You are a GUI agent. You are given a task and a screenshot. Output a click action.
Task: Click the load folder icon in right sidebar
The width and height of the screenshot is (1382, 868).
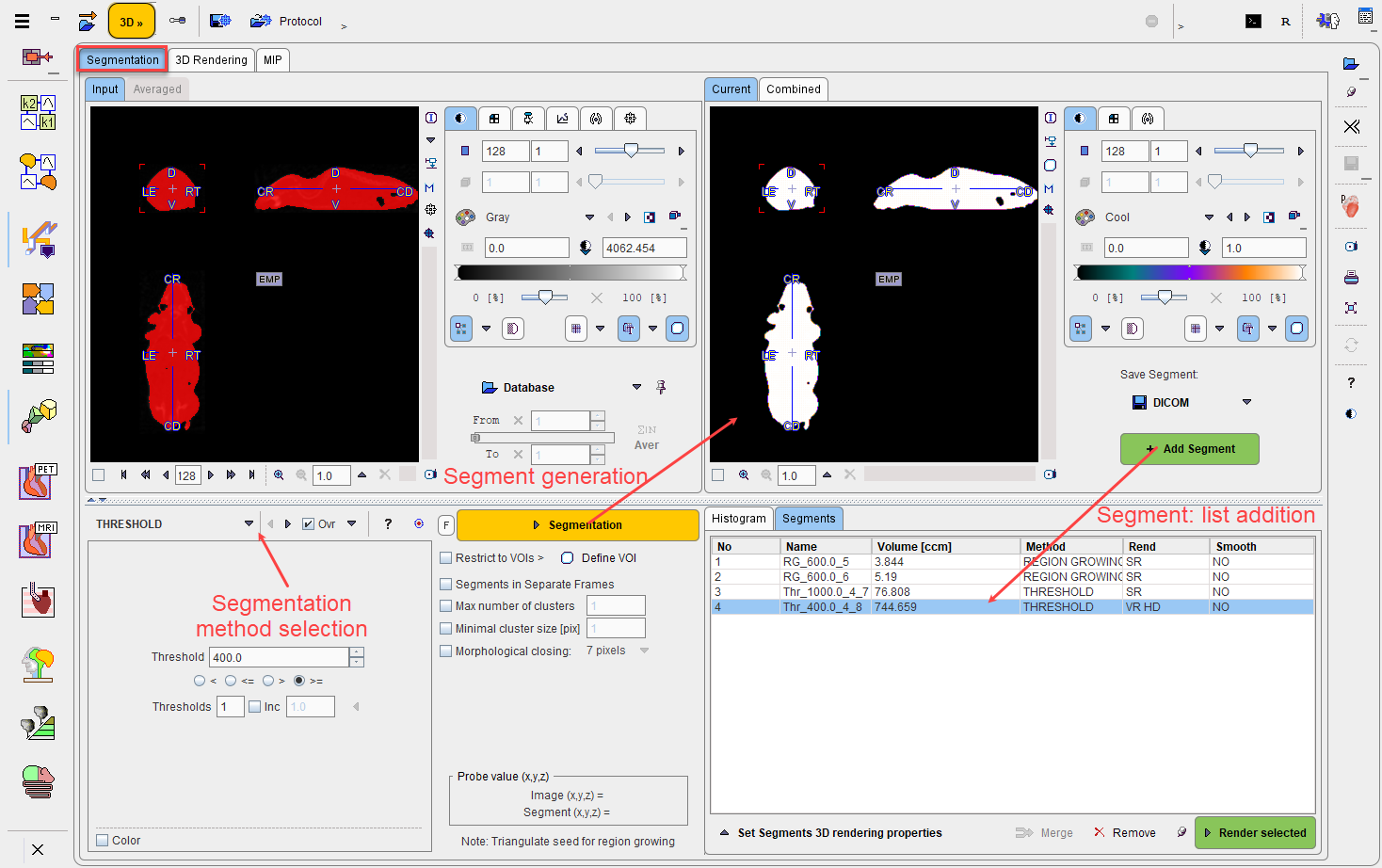pos(1351,64)
